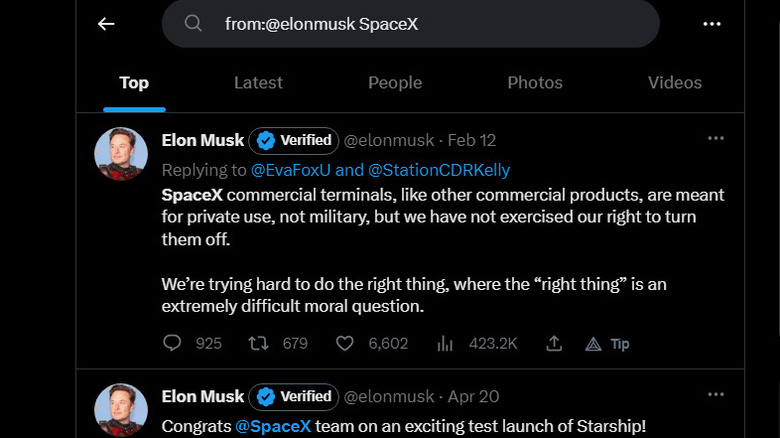Open the Photos tab
Screen dimensions: 780x438
click(535, 83)
